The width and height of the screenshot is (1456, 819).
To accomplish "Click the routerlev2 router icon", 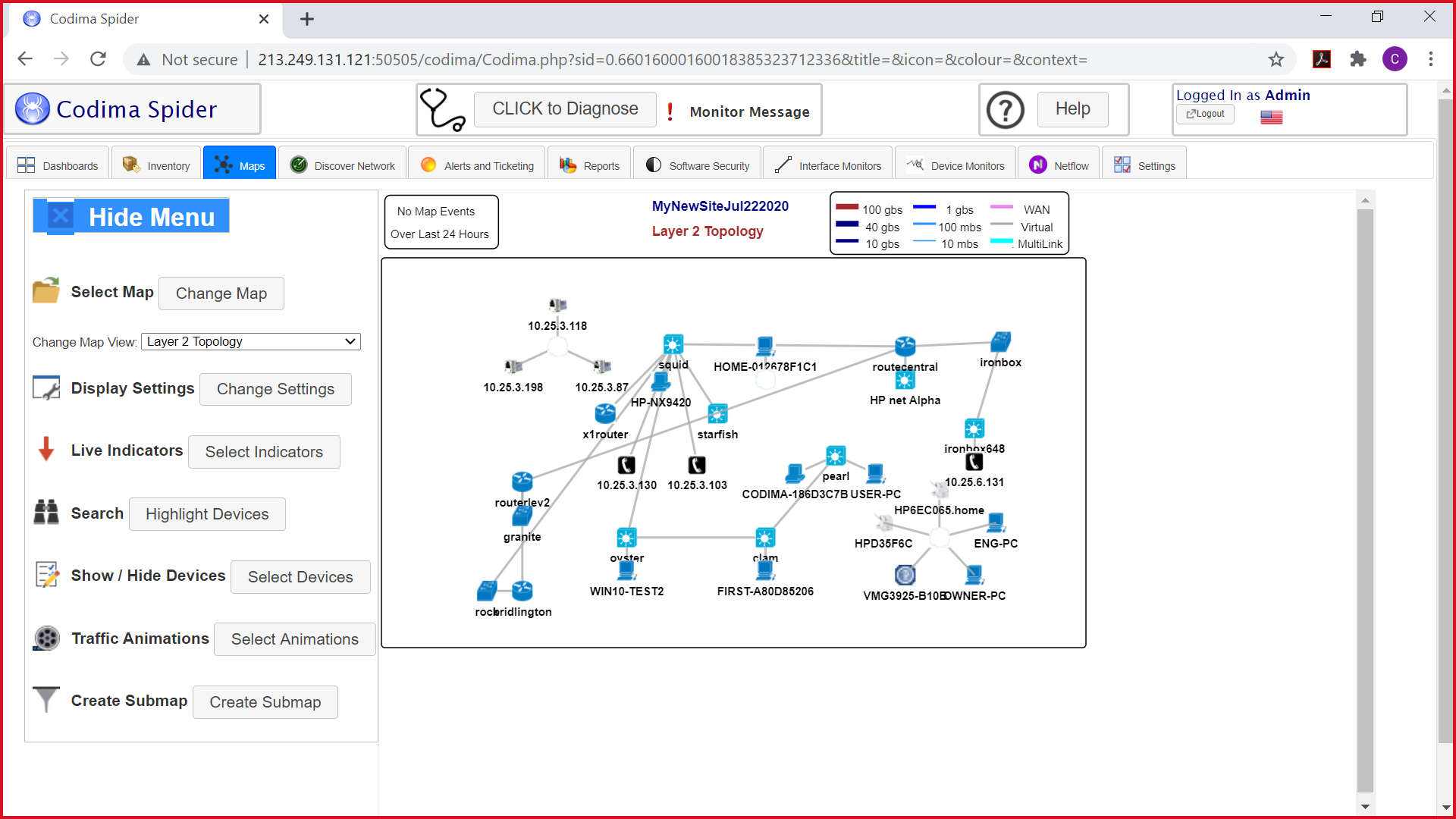I will (x=522, y=482).
